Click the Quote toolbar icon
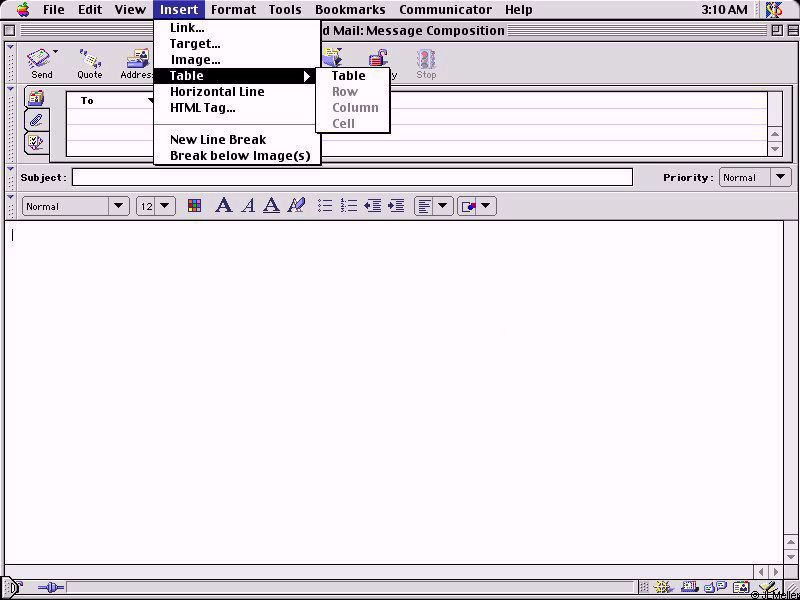The image size is (800, 600). tap(90, 59)
